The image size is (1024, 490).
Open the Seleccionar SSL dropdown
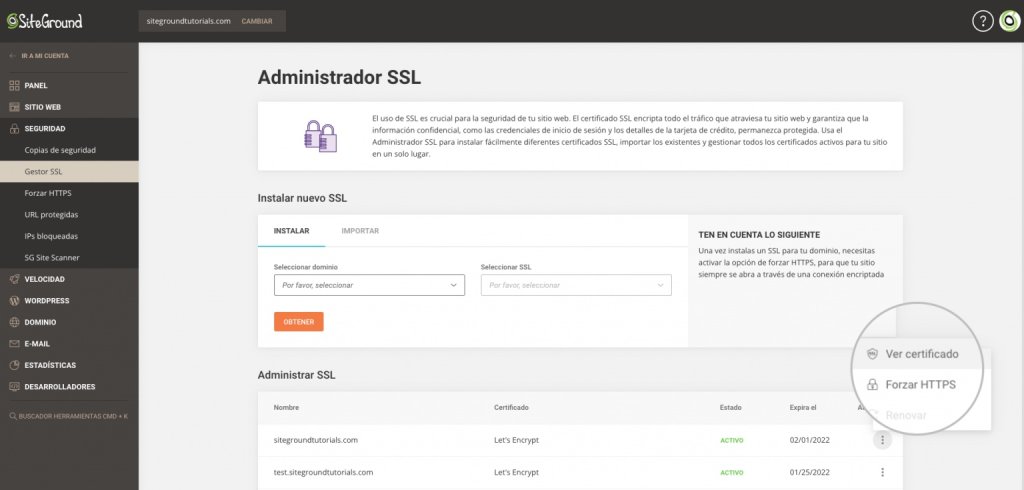pos(576,285)
